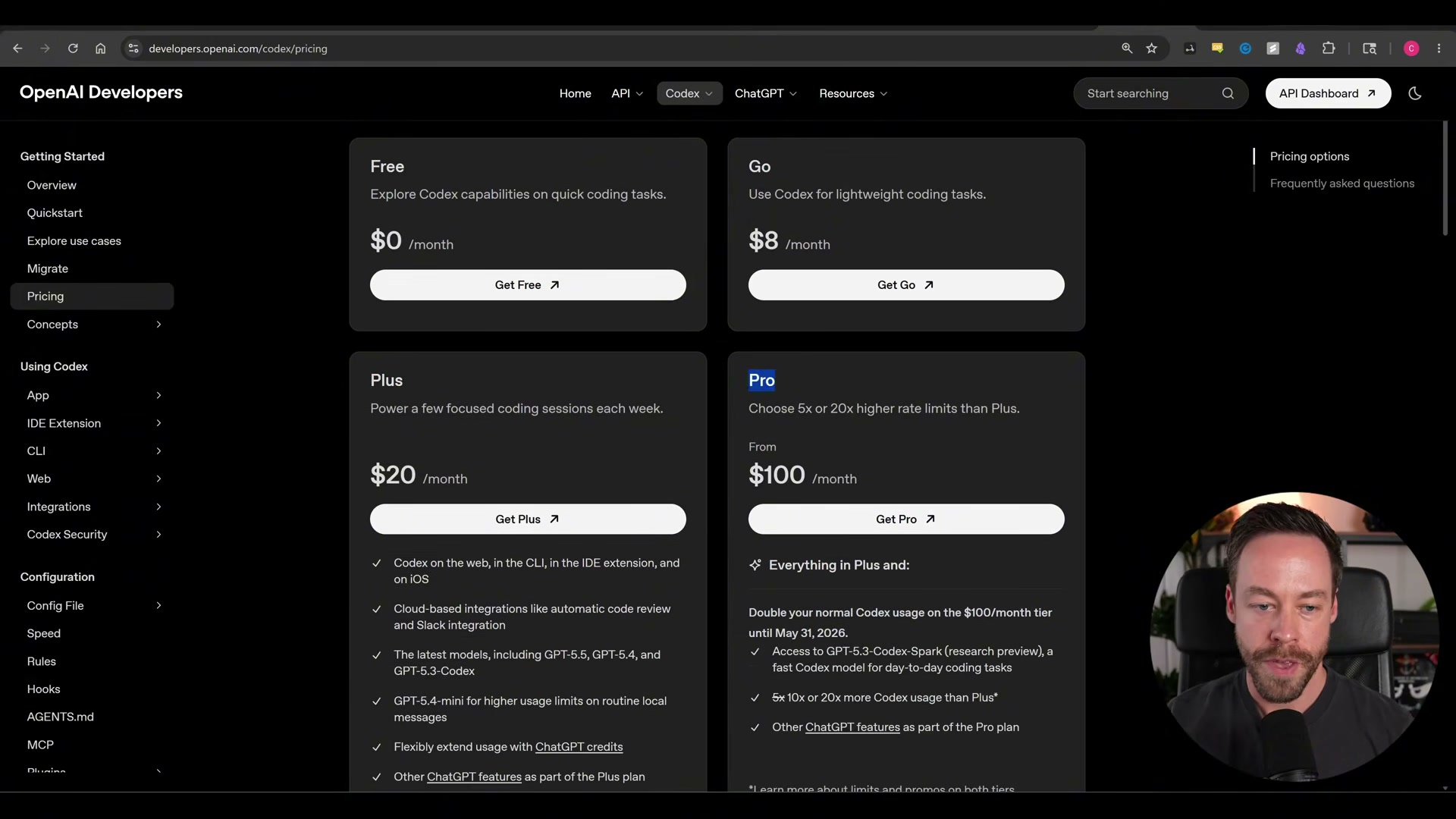Click the arrow icon on Get Go button
1456x819 pixels.
(929, 285)
